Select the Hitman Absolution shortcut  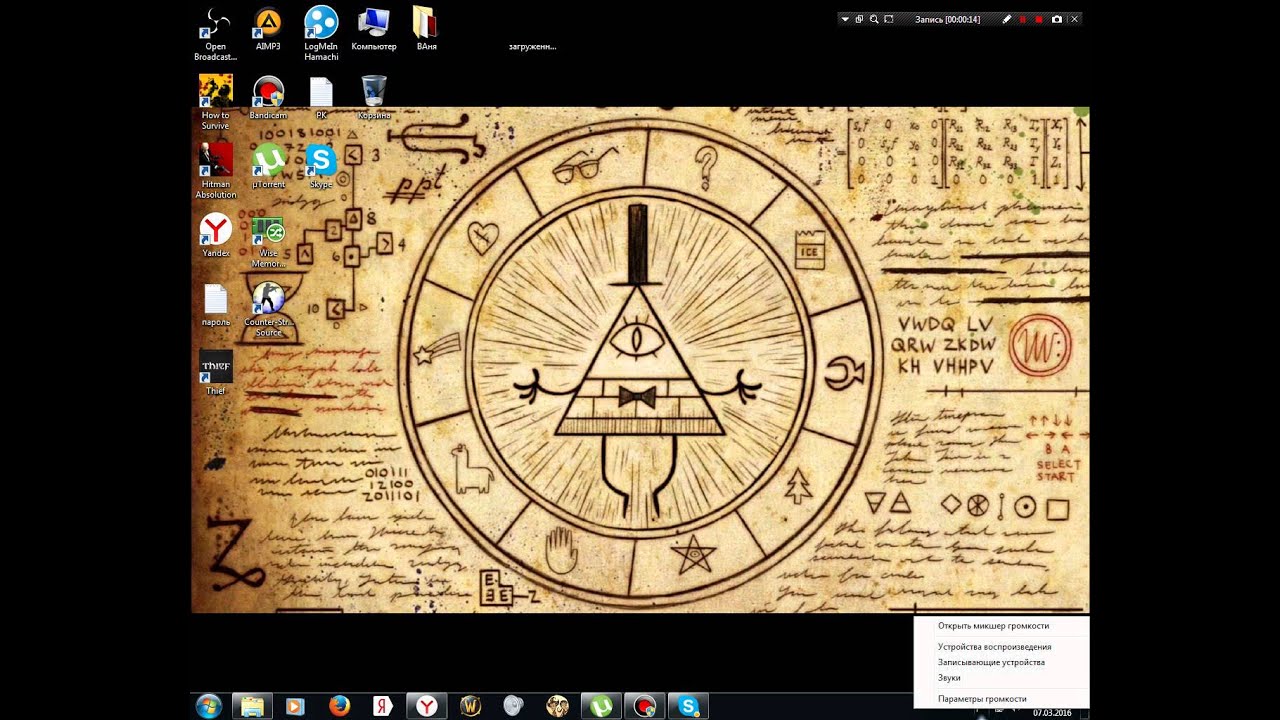215,171
